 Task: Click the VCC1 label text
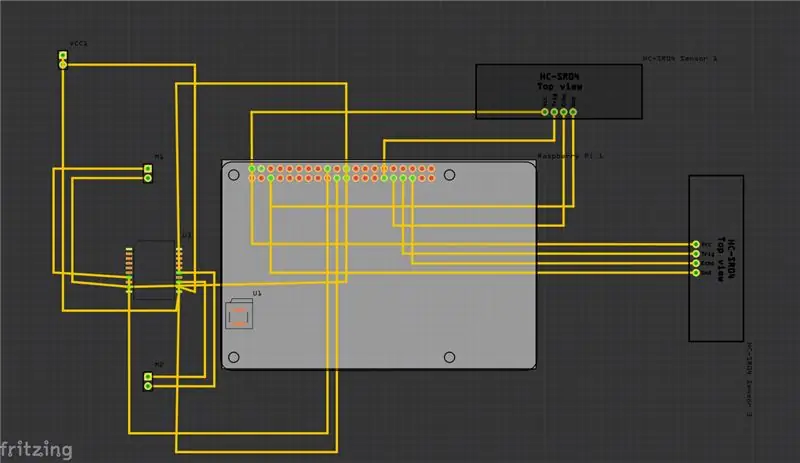click(79, 43)
